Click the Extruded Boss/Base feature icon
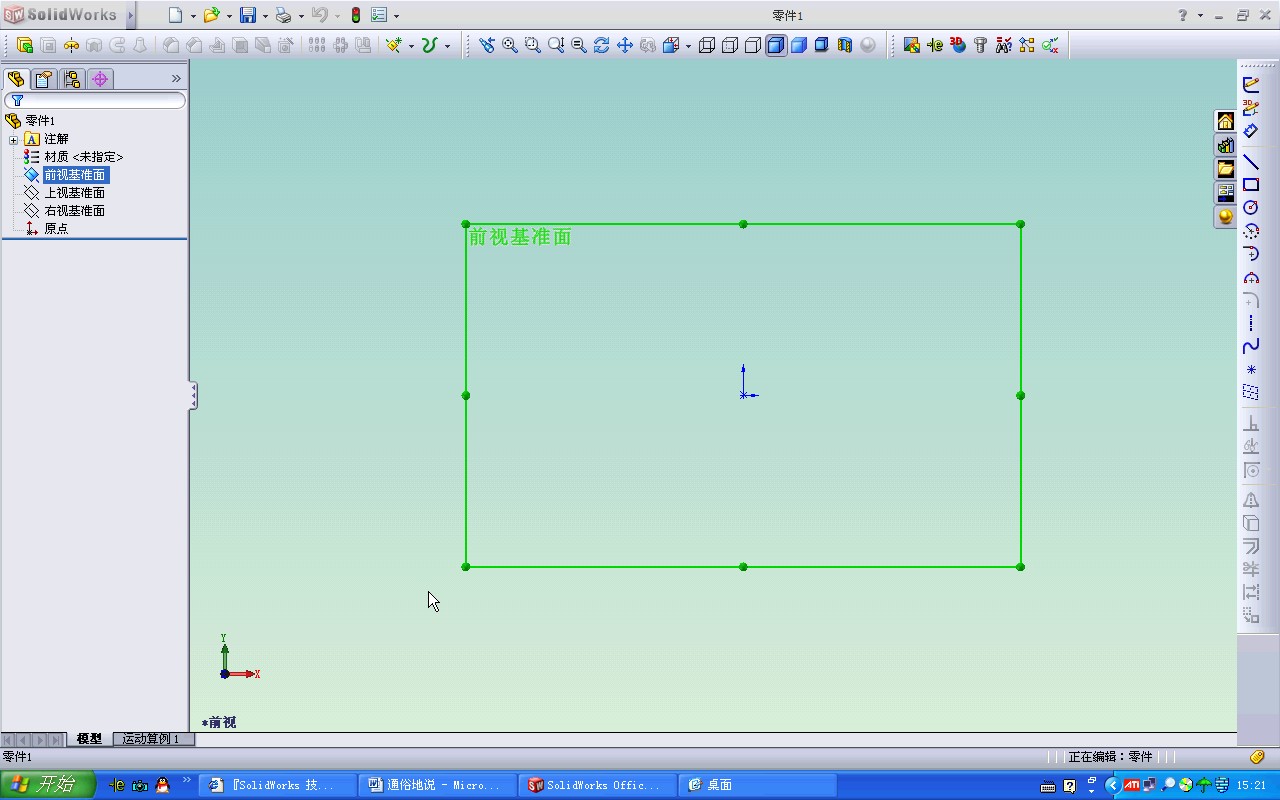Image resolution: width=1280 pixels, height=800 pixels. (25, 45)
